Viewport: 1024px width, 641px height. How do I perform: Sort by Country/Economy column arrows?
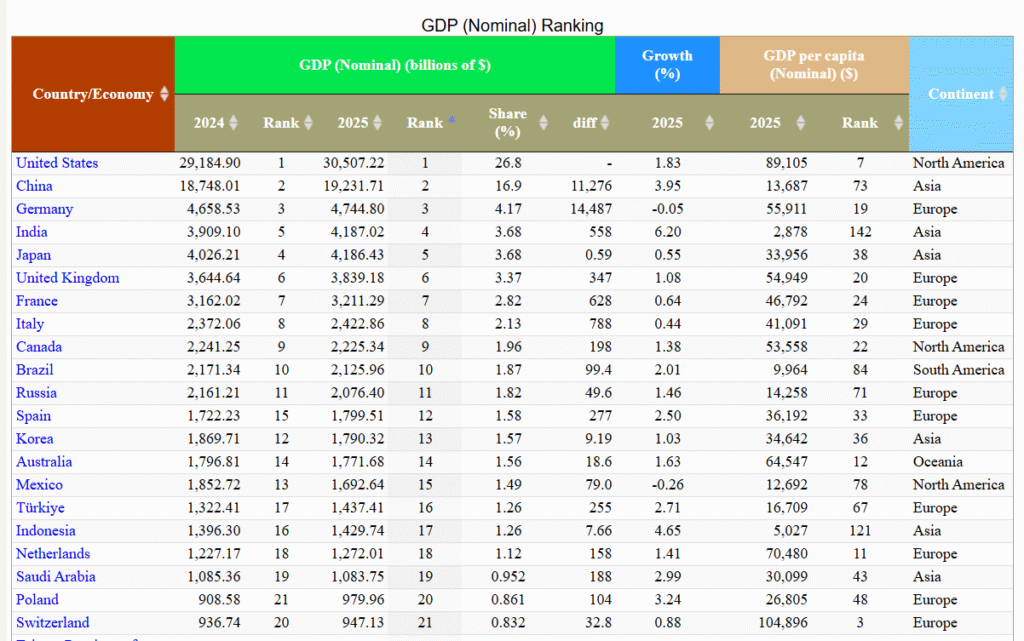[164, 94]
